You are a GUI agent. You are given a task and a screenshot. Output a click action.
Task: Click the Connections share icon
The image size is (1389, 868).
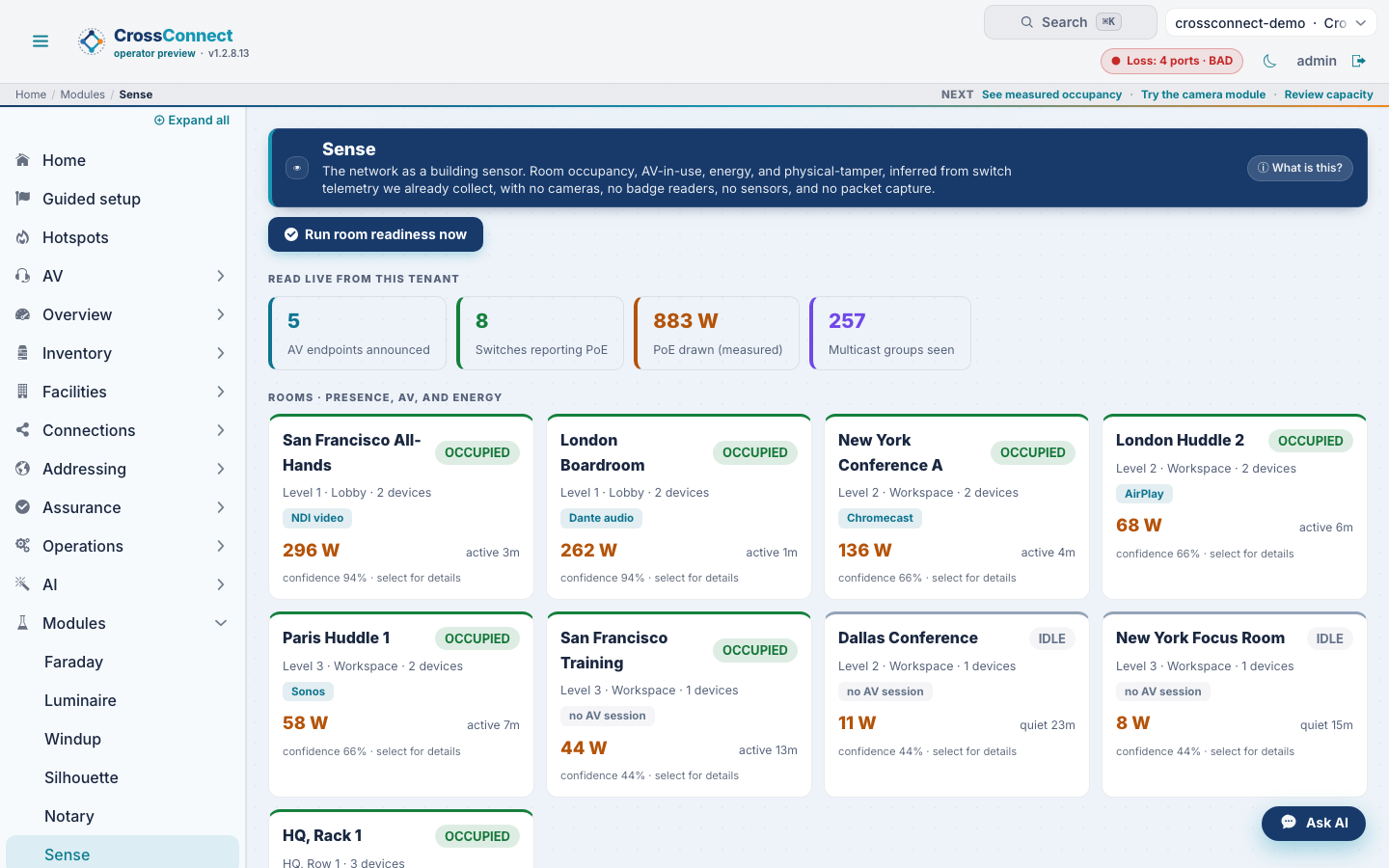23,430
